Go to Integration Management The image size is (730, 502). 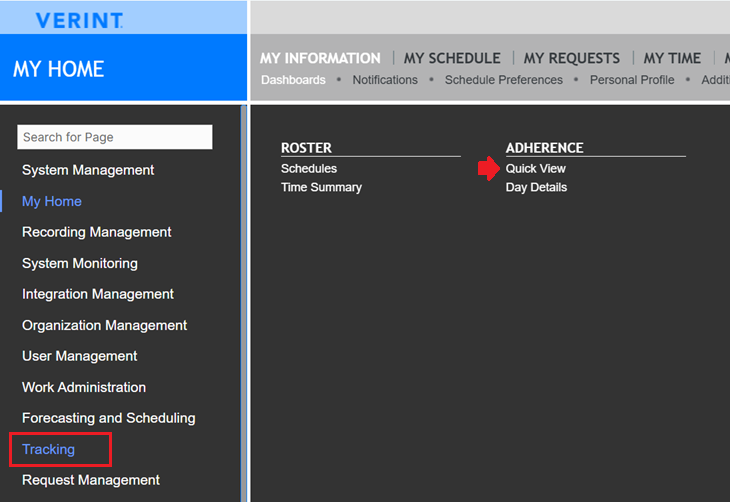(x=98, y=294)
